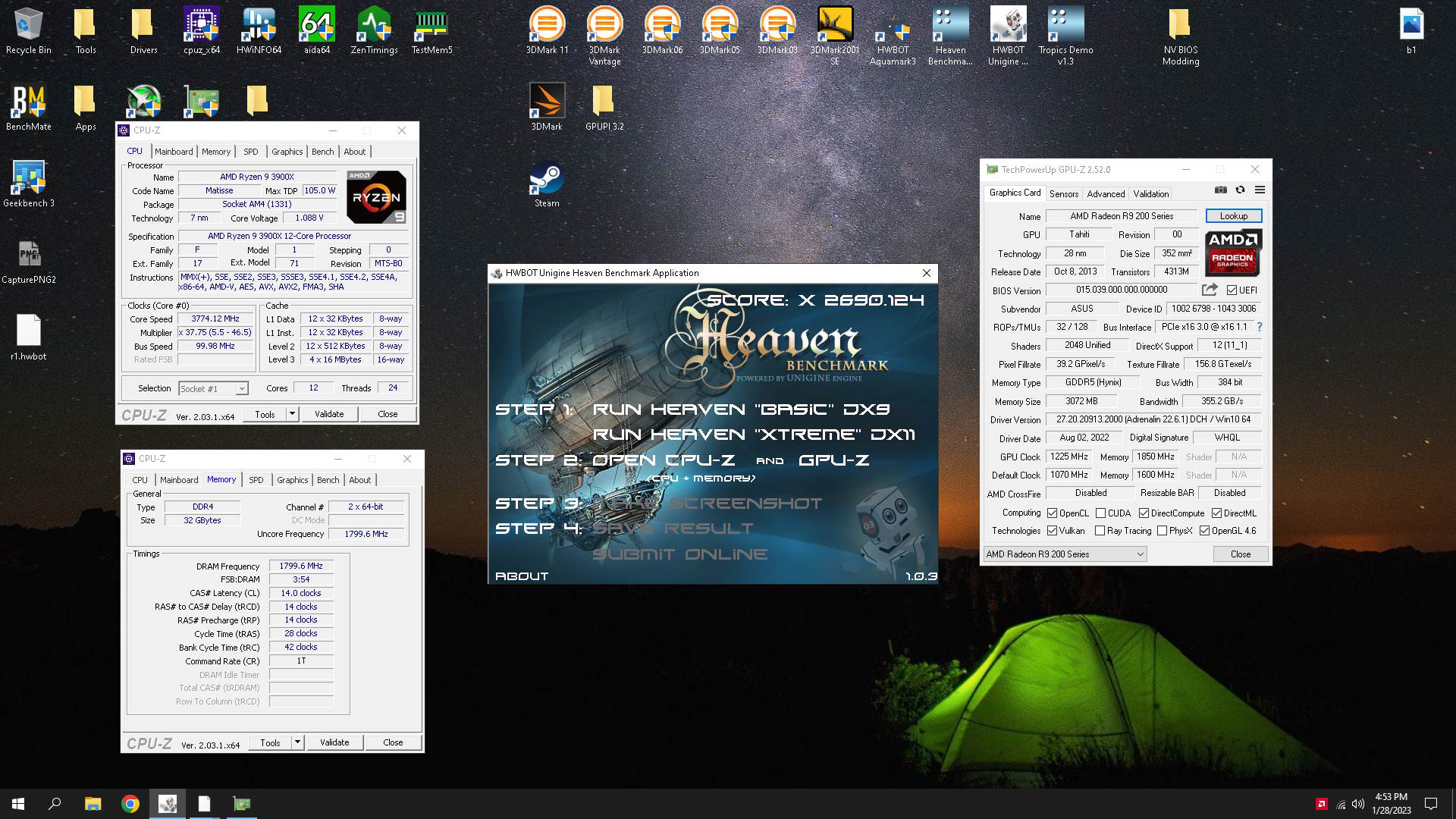This screenshot has height=819, width=1456.
Task: Click Validate in the Memory CPU-Z window
Action: pyautogui.click(x=334, y=742)
